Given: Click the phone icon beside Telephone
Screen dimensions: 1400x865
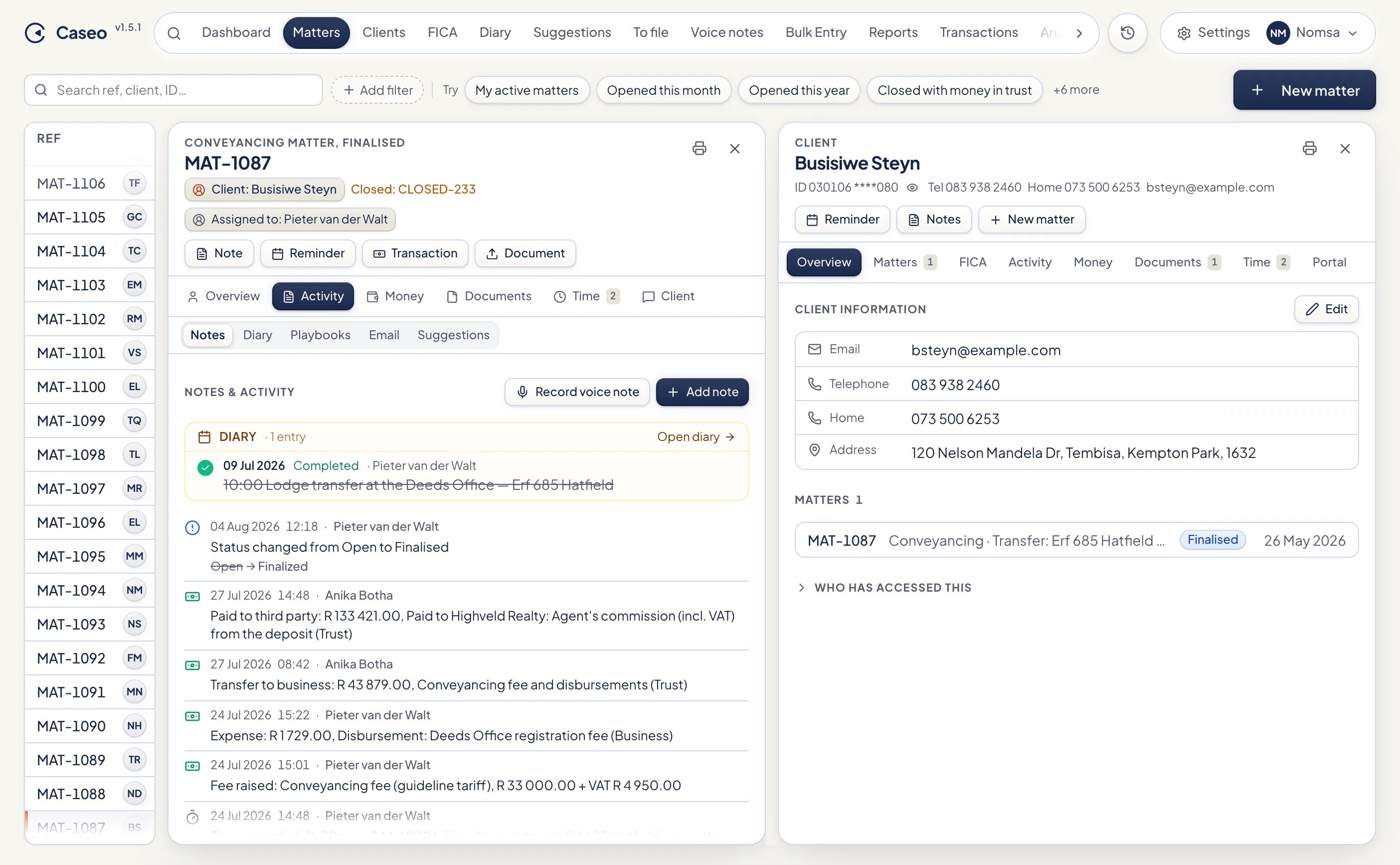Looking at the screenshot, I should pyautogui.click(x=814, y=384).
